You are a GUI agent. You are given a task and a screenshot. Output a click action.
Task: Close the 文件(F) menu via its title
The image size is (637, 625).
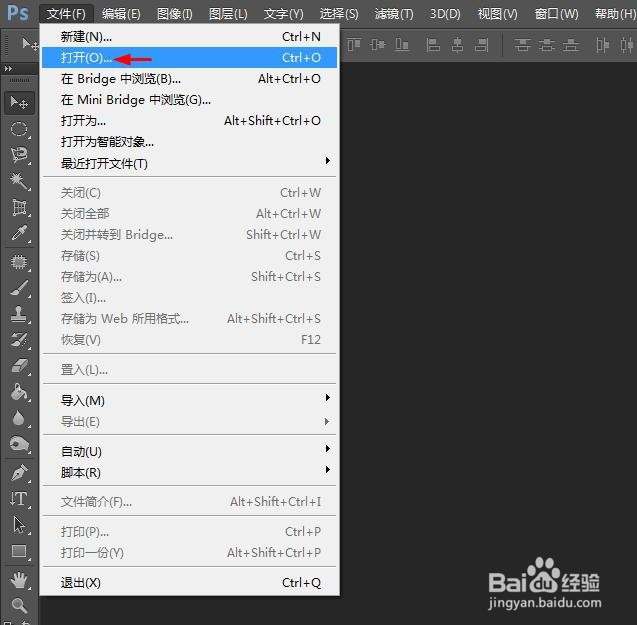coord(66,14)
